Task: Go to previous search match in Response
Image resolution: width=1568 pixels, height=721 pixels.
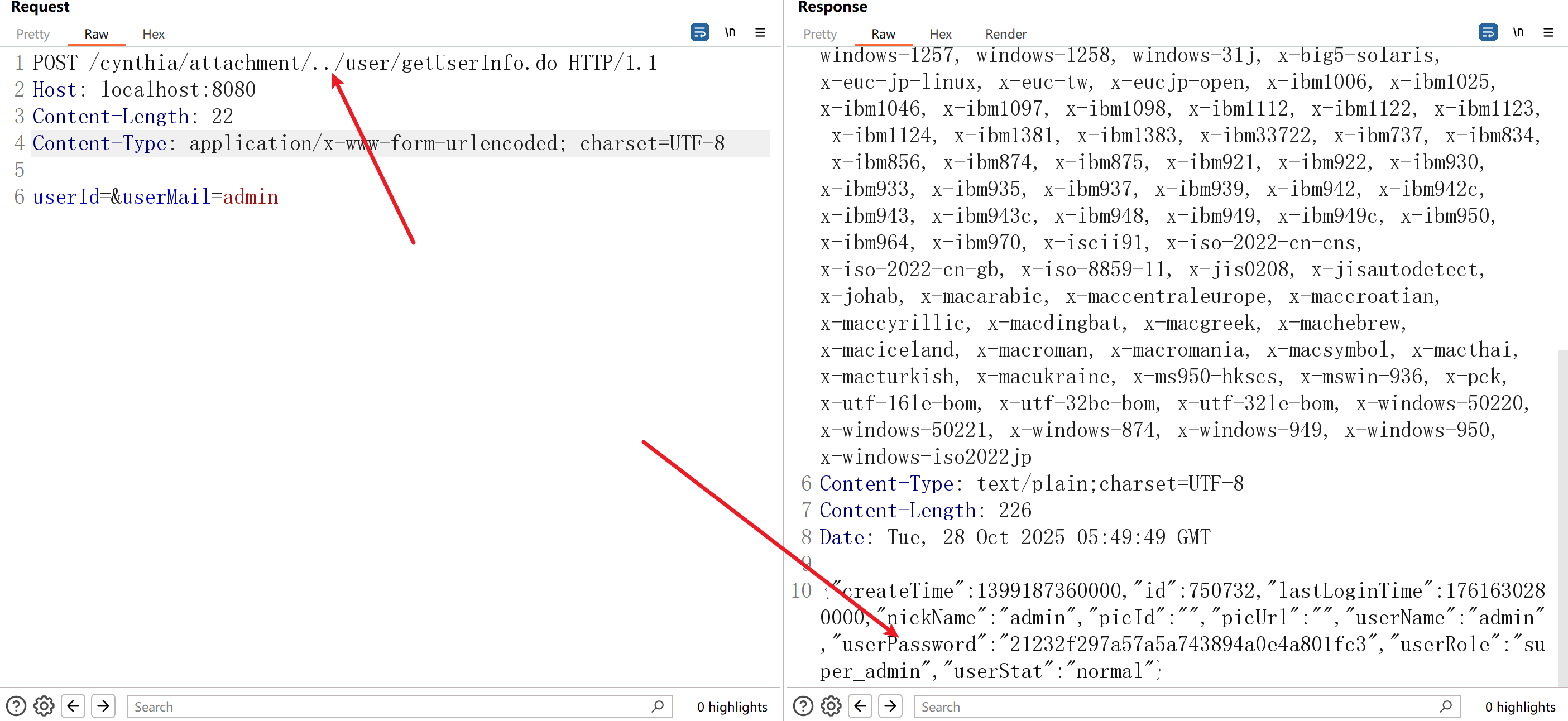Action: [860, 706]
